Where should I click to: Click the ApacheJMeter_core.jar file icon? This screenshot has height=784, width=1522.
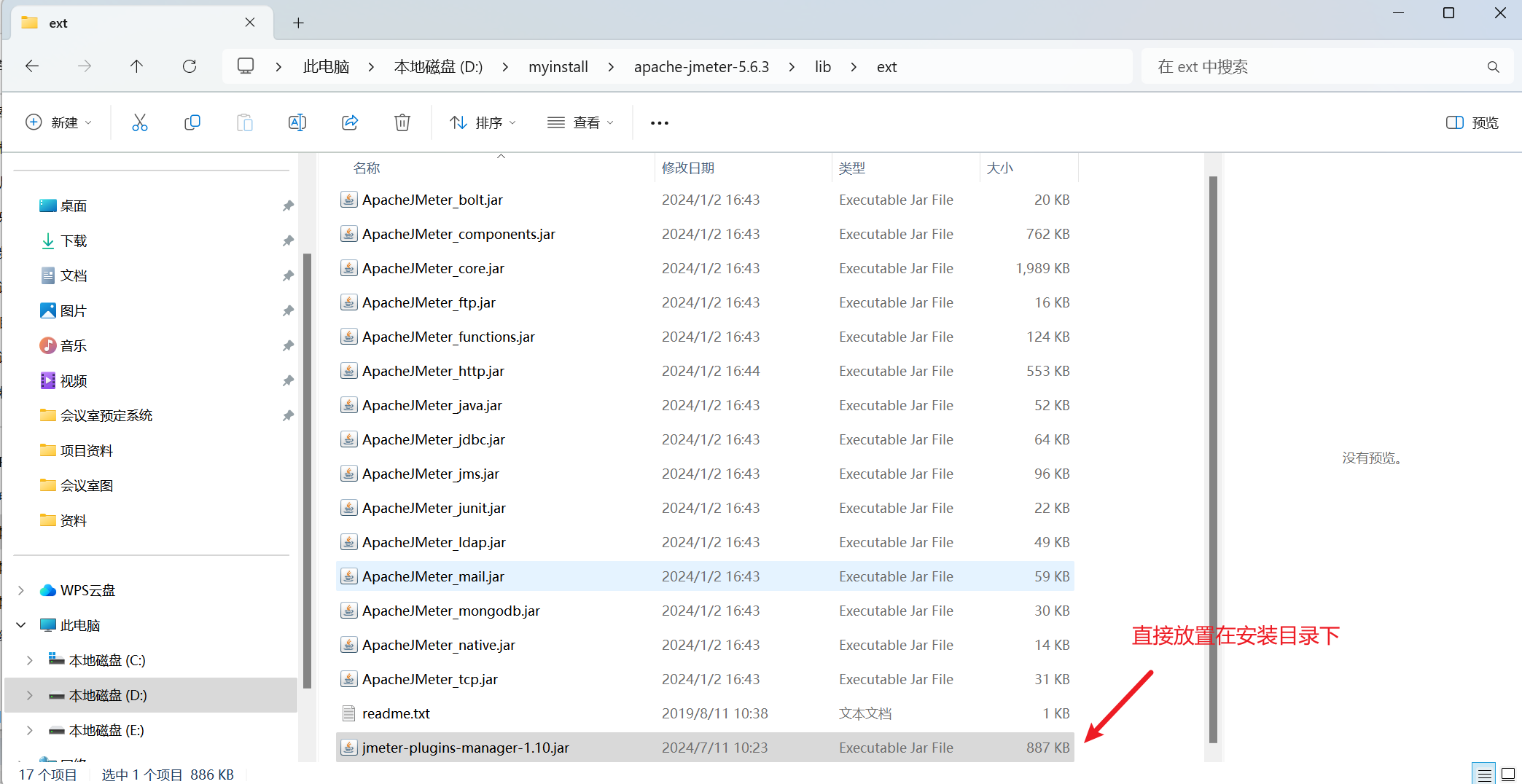pyautogui.click(x=349, y=268)
